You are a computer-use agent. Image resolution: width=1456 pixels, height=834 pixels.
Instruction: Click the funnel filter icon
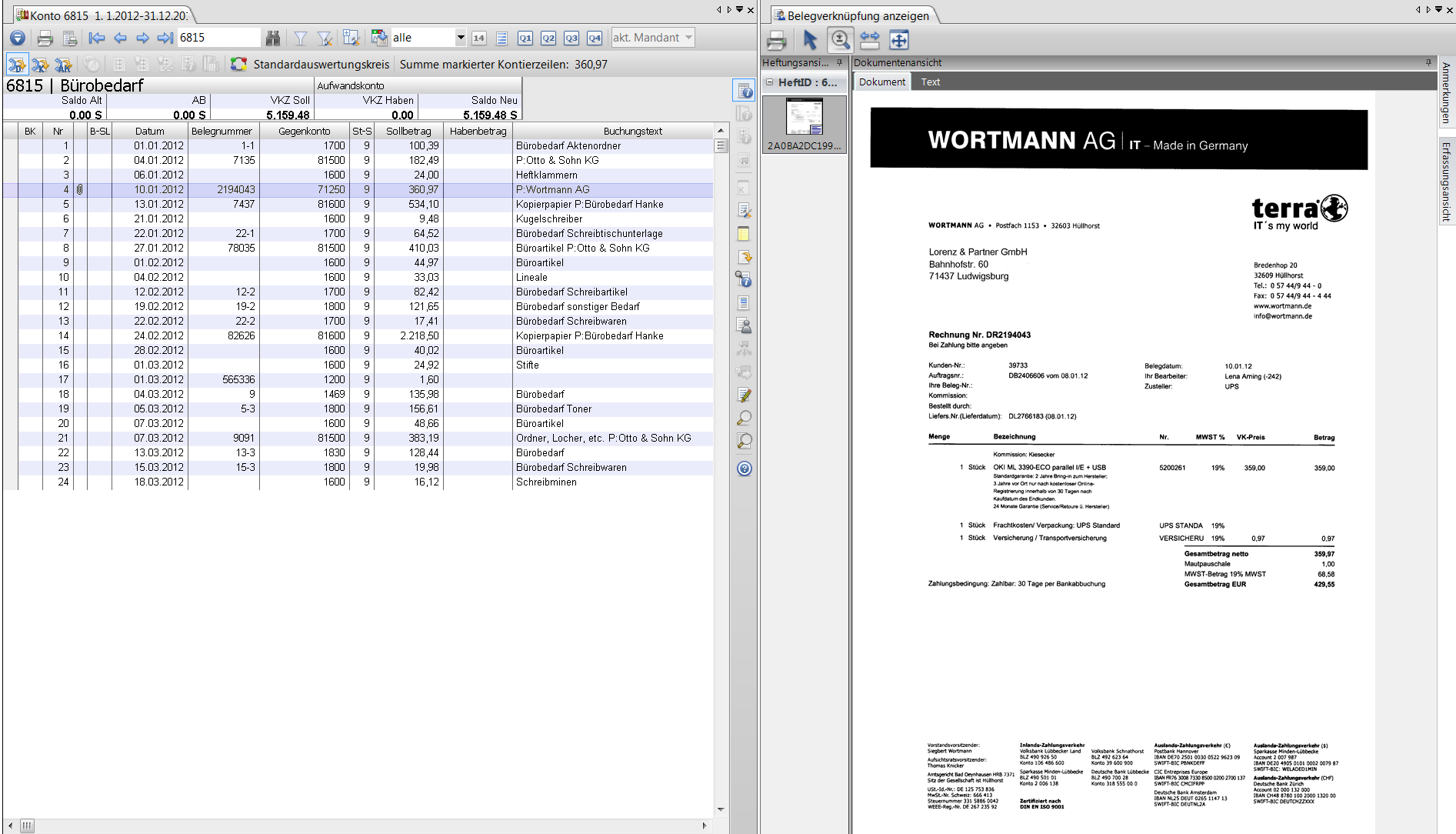click(x=301, y=38)
